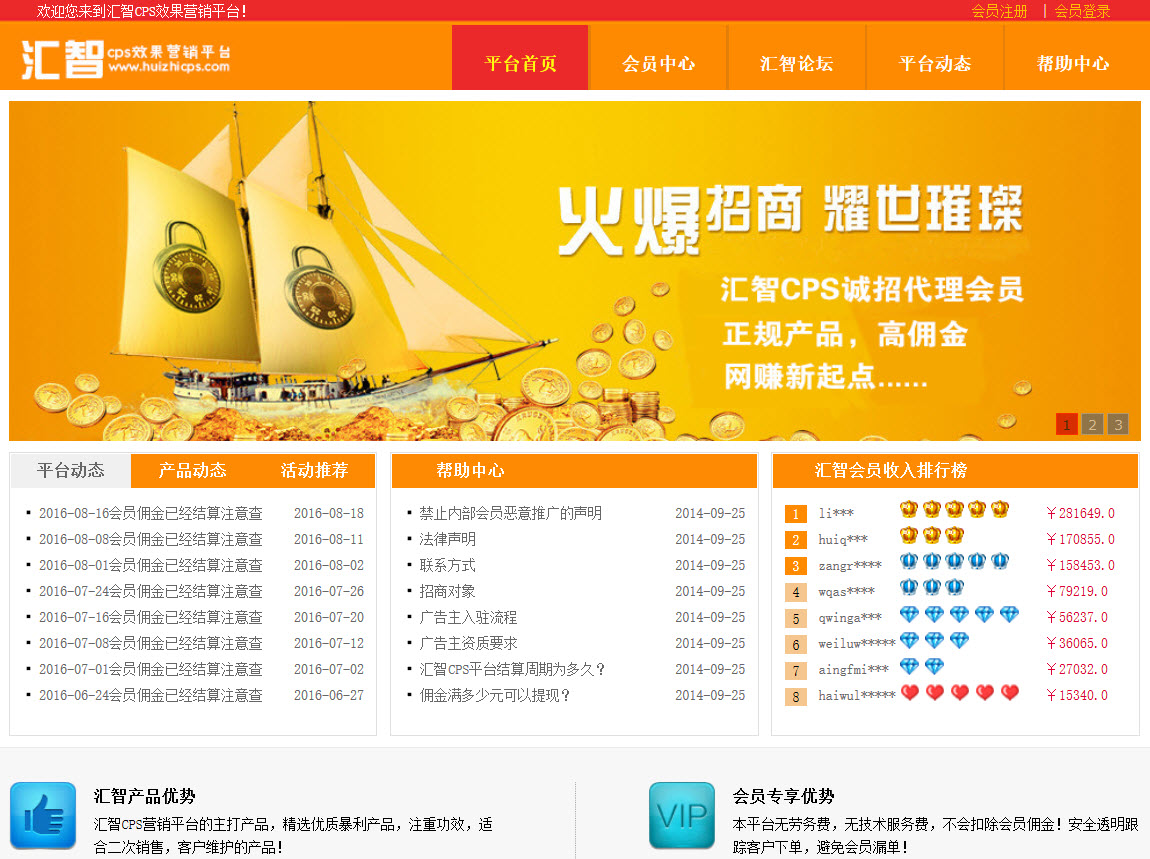This screenshot has height=859, width=1150.
Task: Click the red rank badge 1 in ranking list
Action: pos(796,513)
